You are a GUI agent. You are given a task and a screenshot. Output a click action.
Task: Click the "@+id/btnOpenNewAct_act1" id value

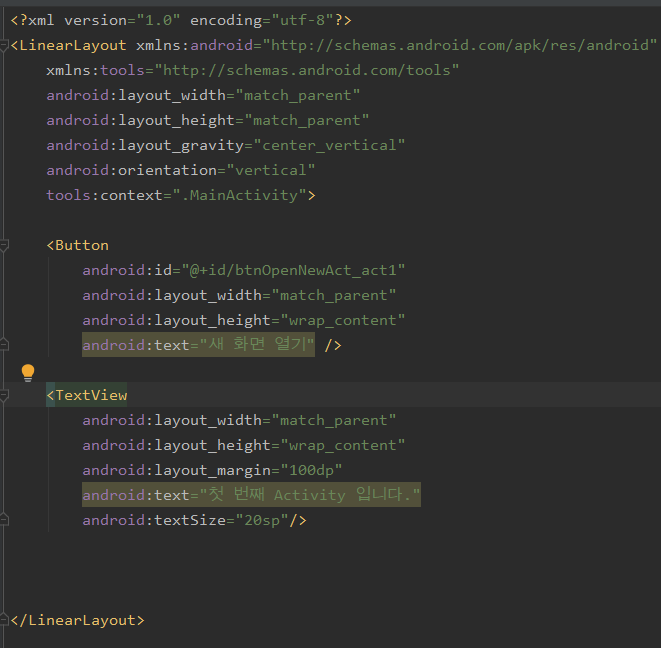click(x=293, y=270)
